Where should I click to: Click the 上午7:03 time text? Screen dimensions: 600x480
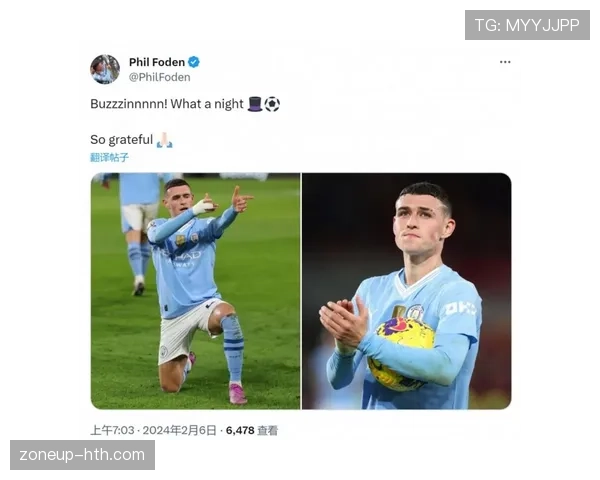(x=112, y=430)
